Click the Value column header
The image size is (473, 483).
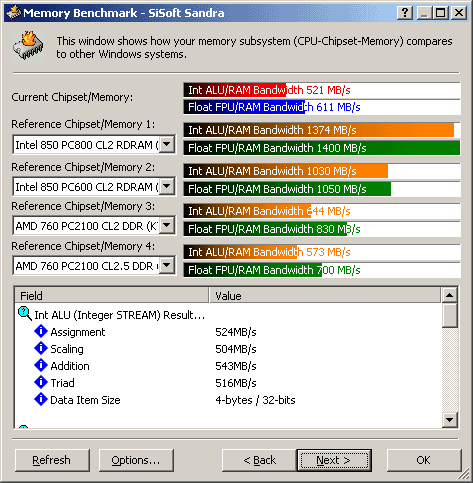coord(325,295)
